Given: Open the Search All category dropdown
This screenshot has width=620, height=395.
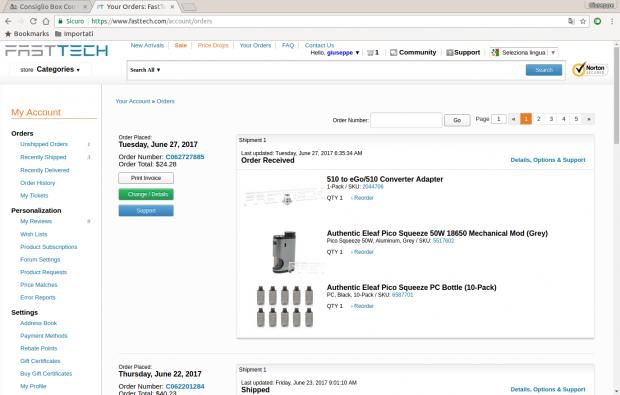Looking at the screenshot, I should [145, 70].
